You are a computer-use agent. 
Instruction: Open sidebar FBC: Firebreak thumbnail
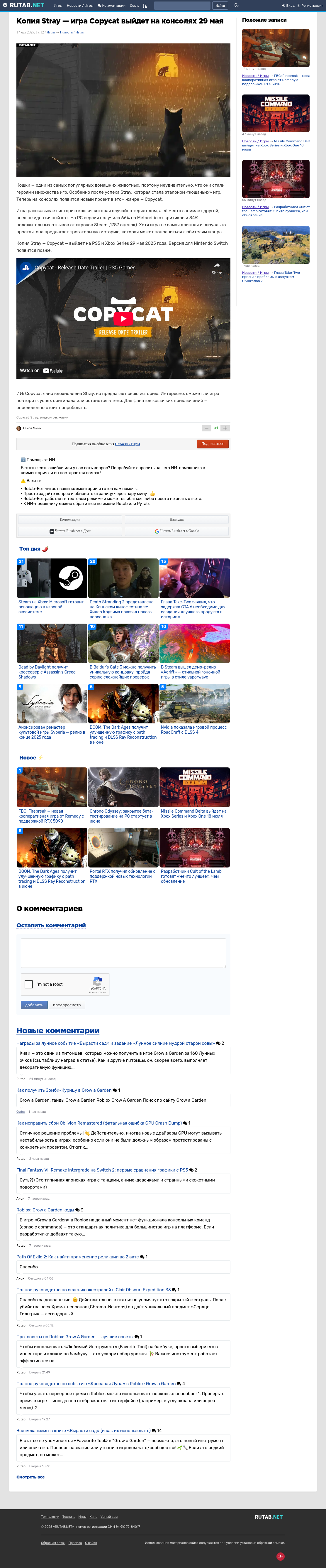pos(276,47)
